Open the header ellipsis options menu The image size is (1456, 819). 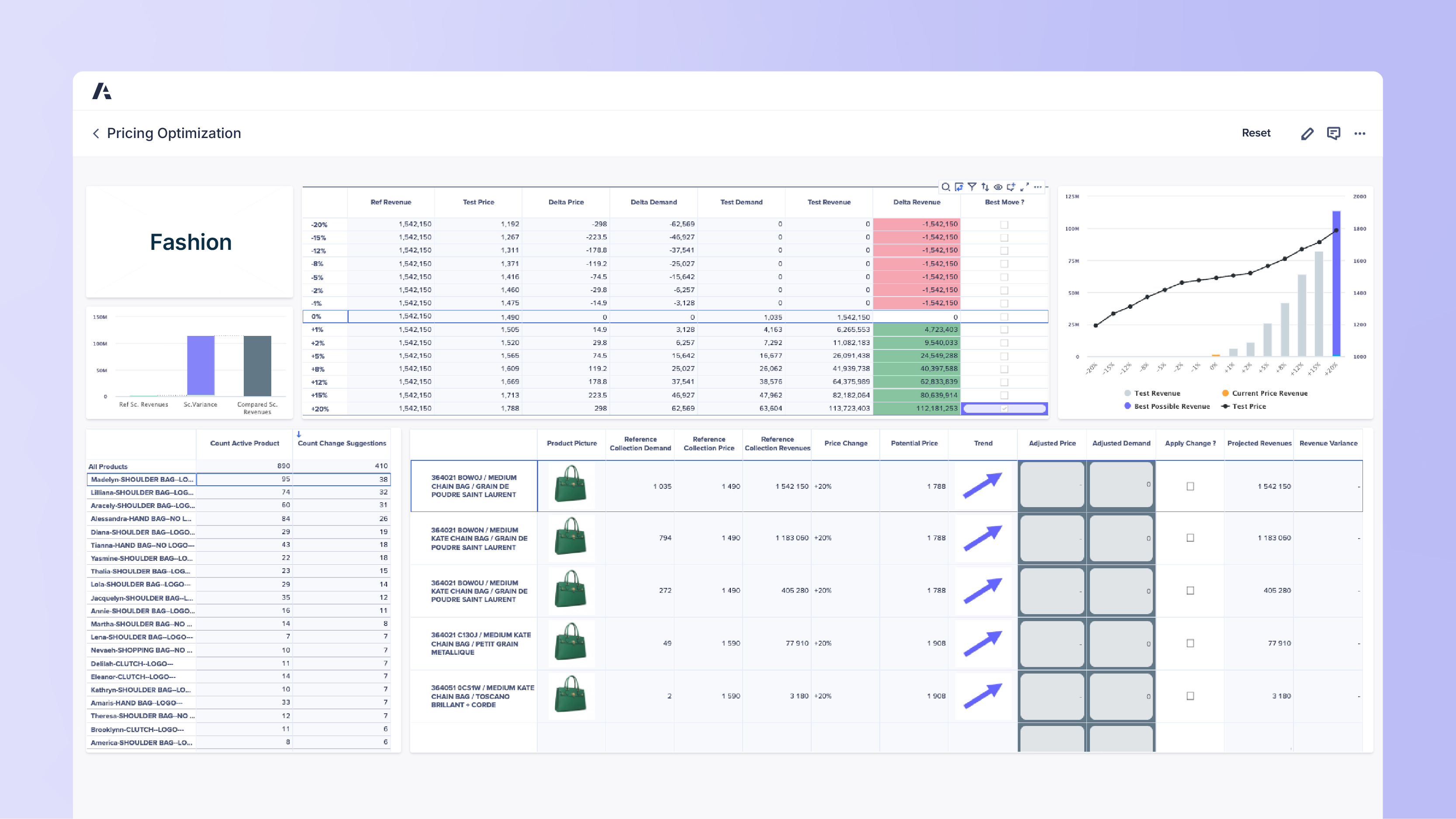click(x=1359, y=133)
